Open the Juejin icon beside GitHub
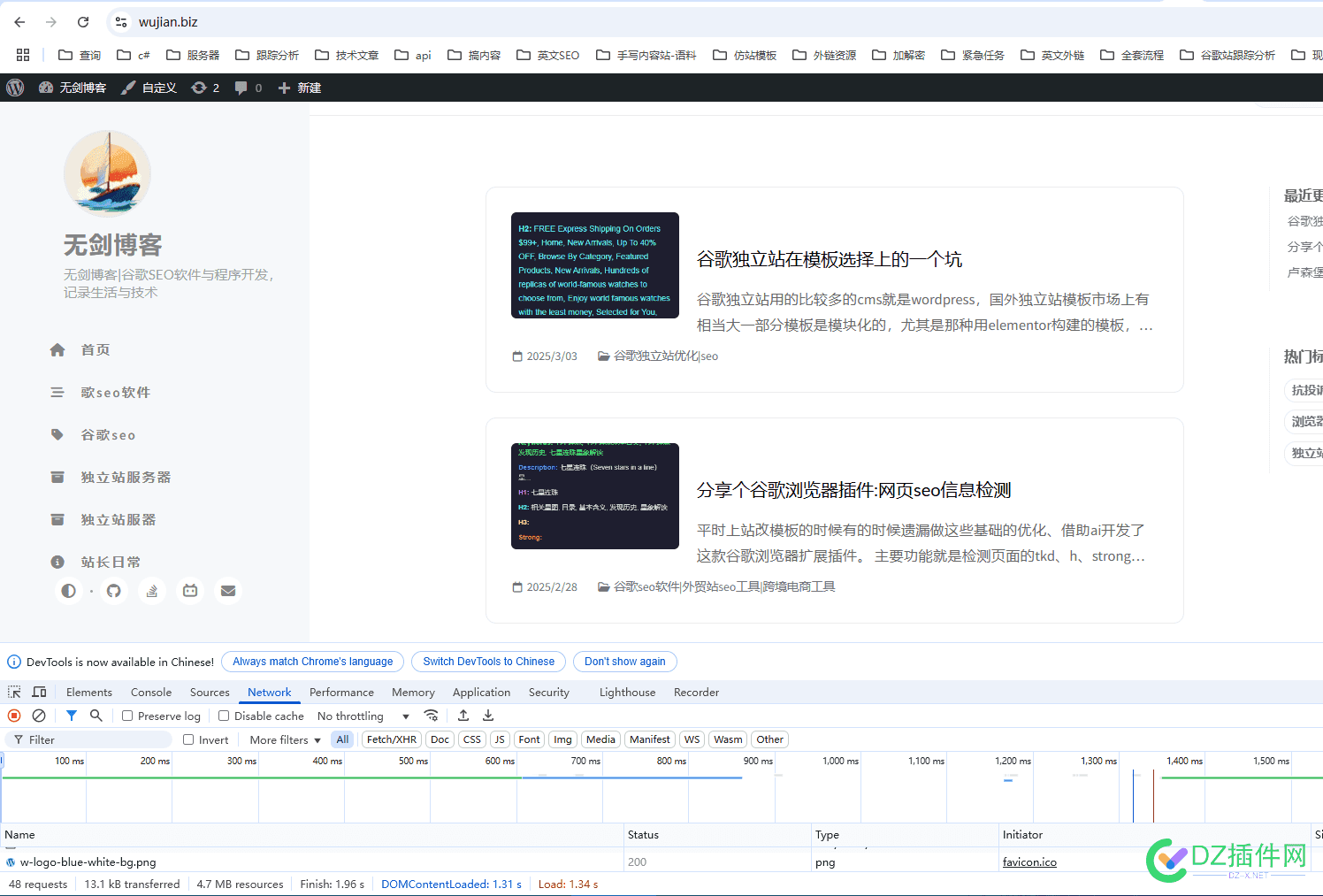 [152, 591]
